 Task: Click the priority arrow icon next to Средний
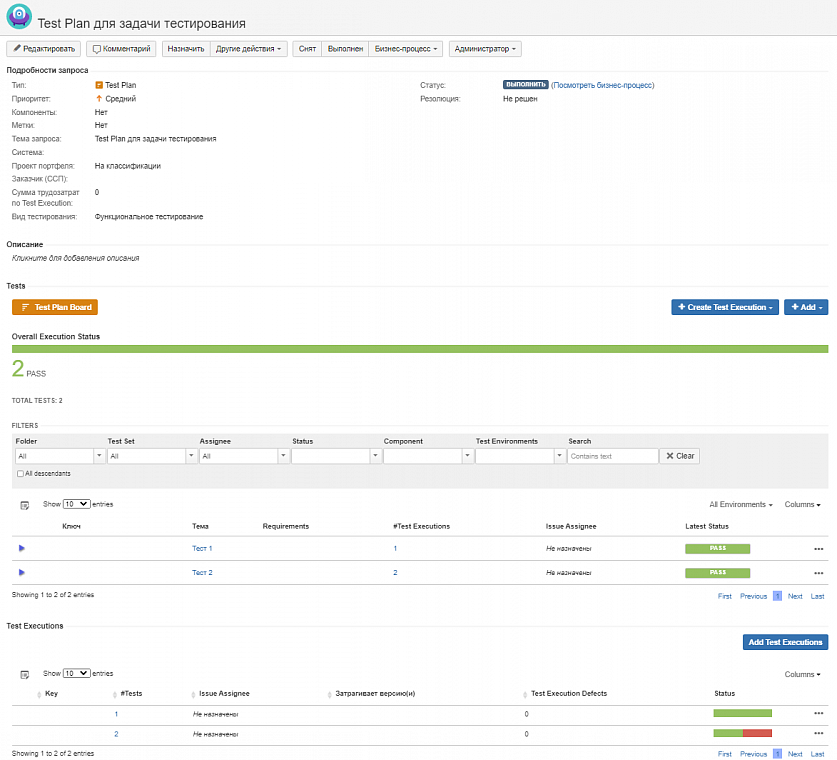99,99
